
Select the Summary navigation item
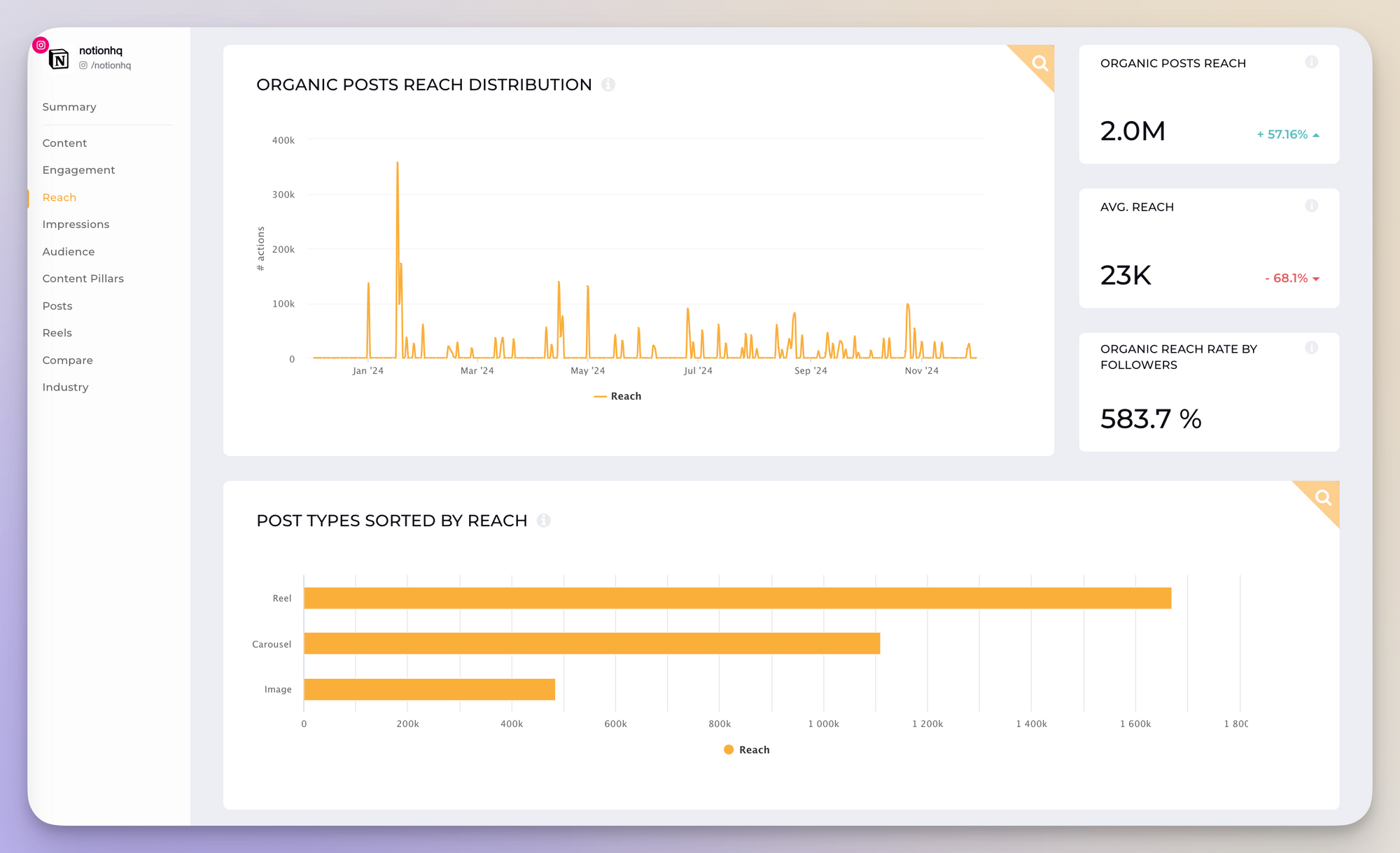(x=69, y=107)
